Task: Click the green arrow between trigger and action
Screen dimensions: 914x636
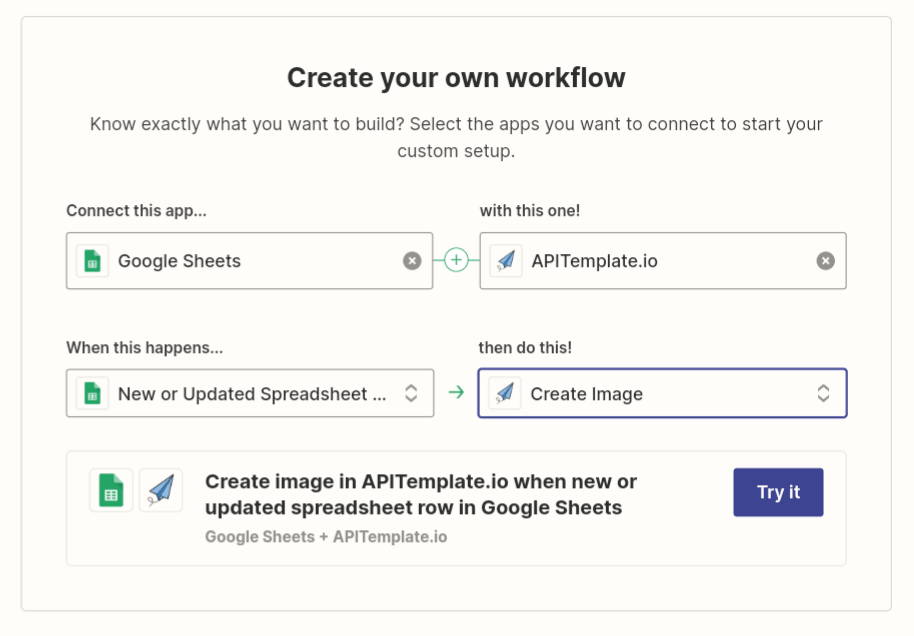Action: coord(456,392)
